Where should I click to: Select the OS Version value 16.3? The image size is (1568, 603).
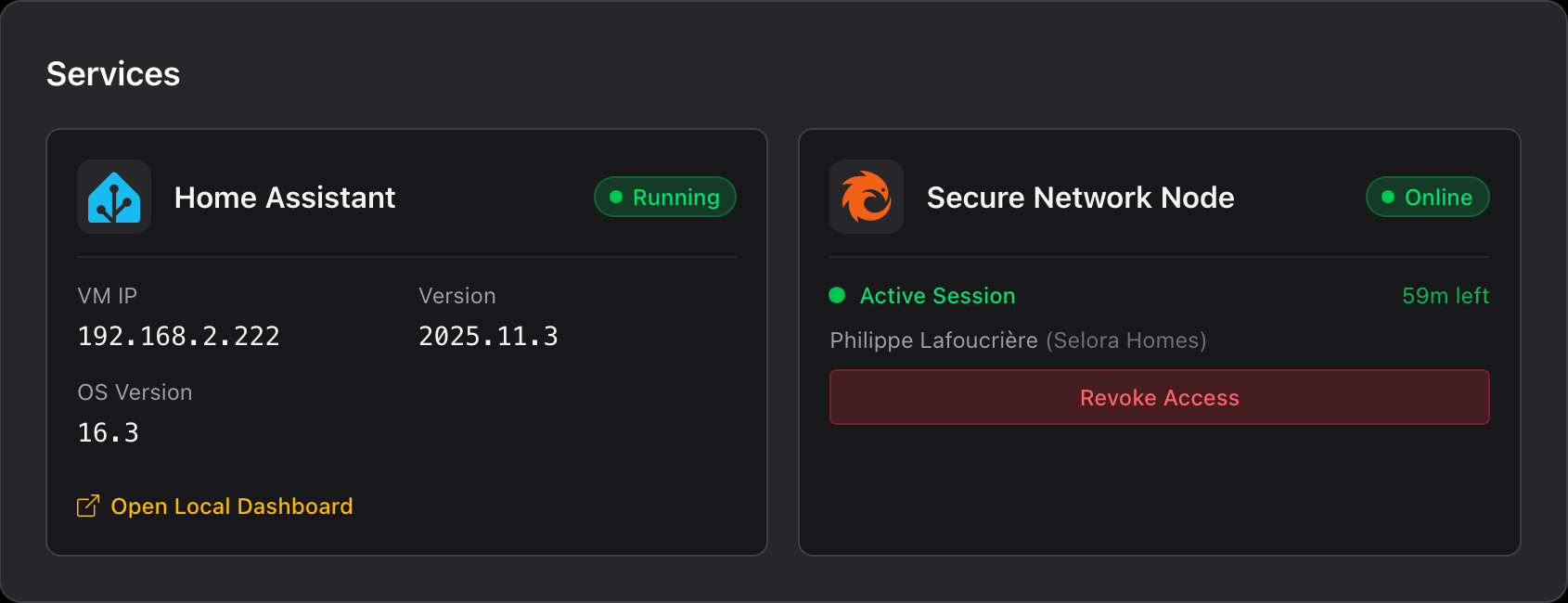click(x=109, y=432)
